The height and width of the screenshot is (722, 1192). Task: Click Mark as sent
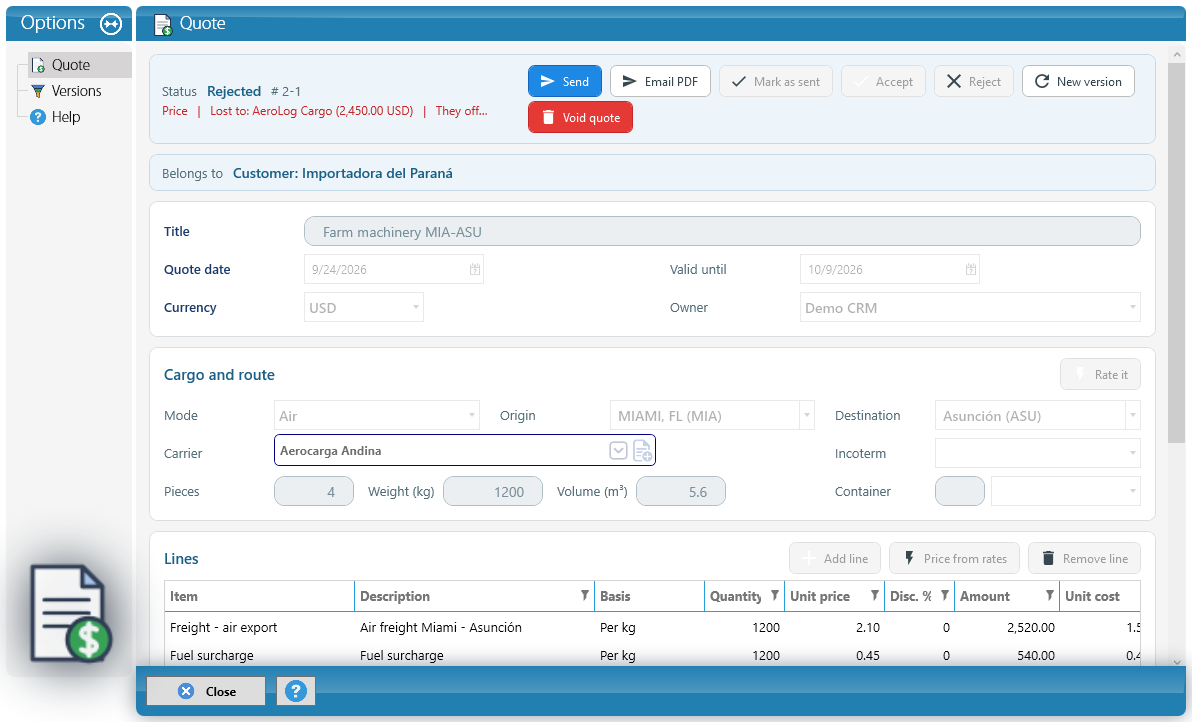tap(775, 81)
